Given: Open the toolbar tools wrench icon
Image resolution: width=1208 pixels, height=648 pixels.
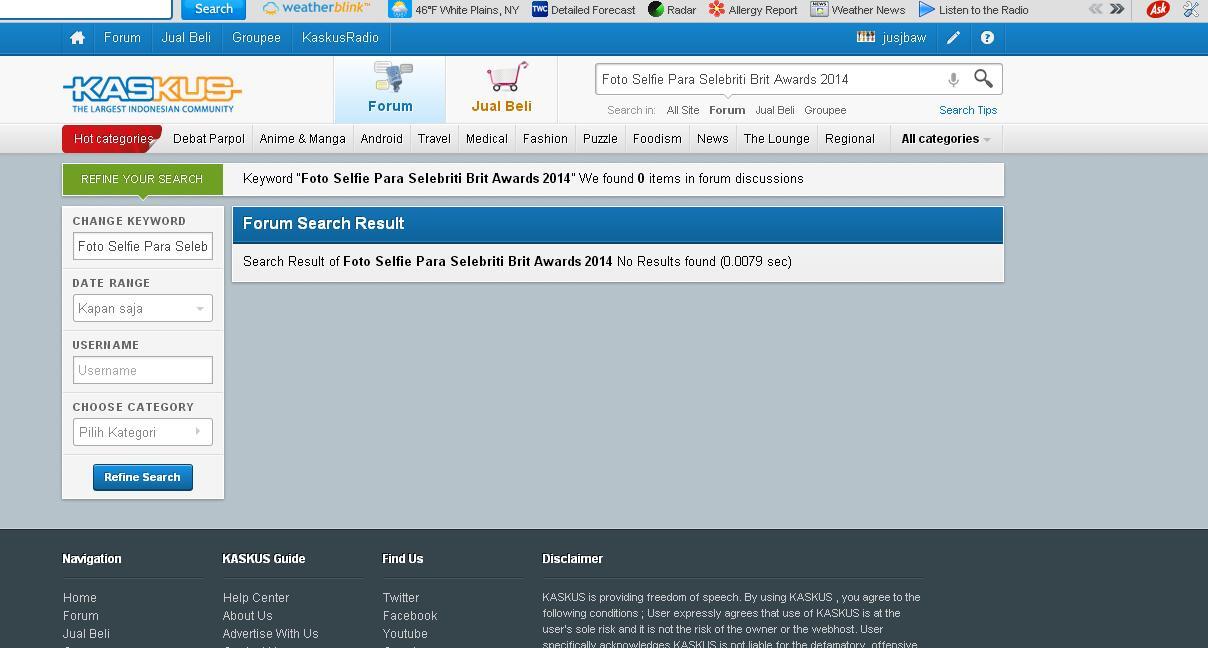Looking at the screenshot, I should pos(1192,9).
